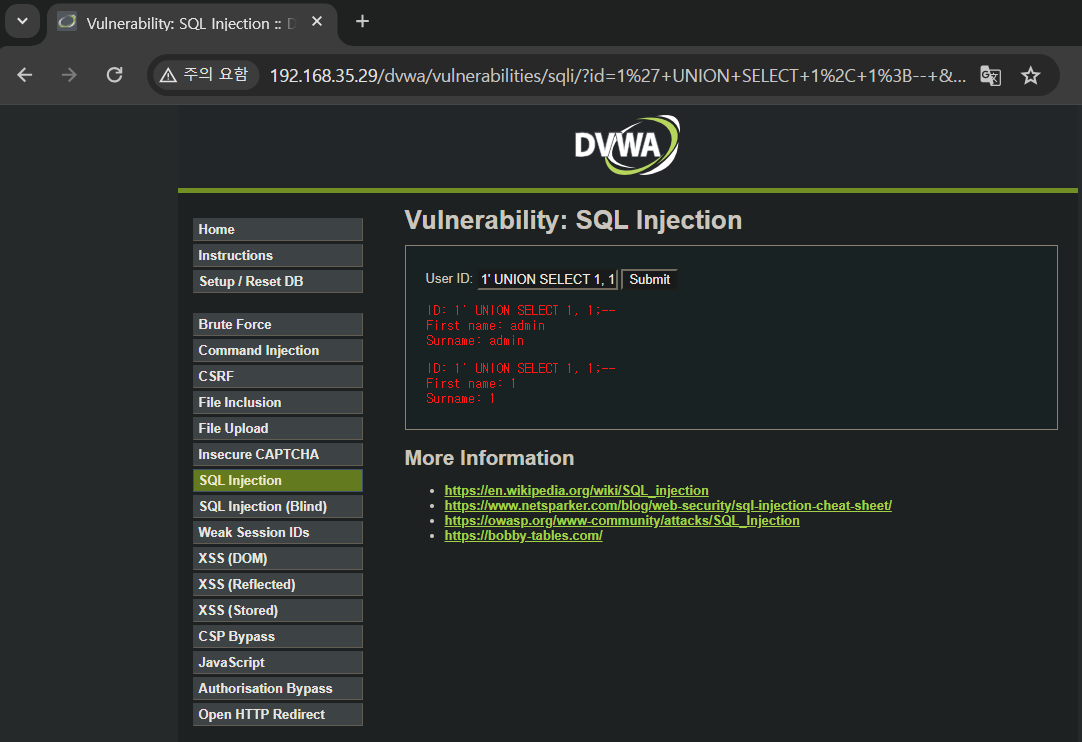Click the browser forward arrow
Screen dimensions: 1082x742
click(69, 75)
